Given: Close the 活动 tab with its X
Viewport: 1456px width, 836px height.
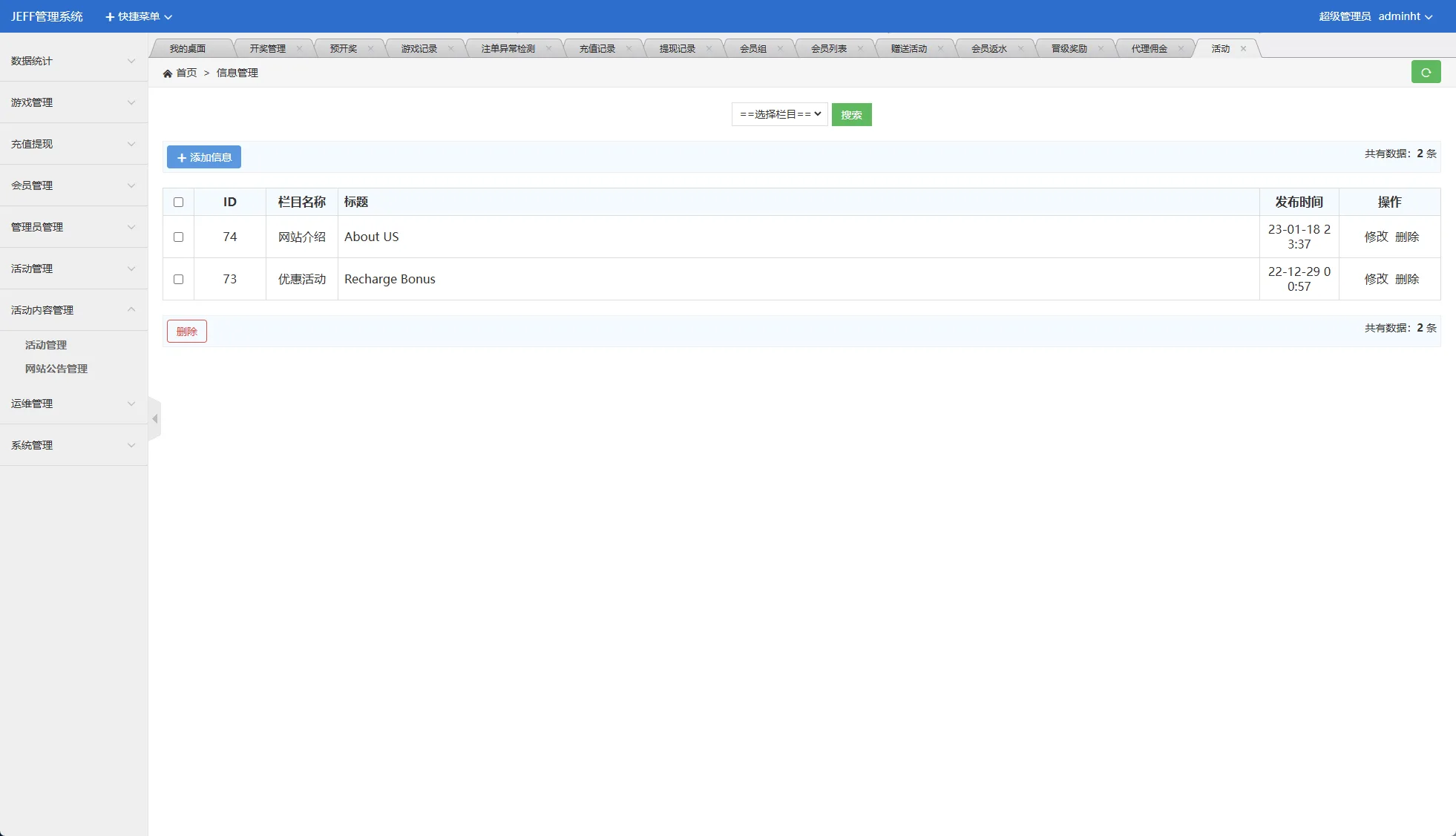Looking at the screenshot, I should (x=1243, y=49).
